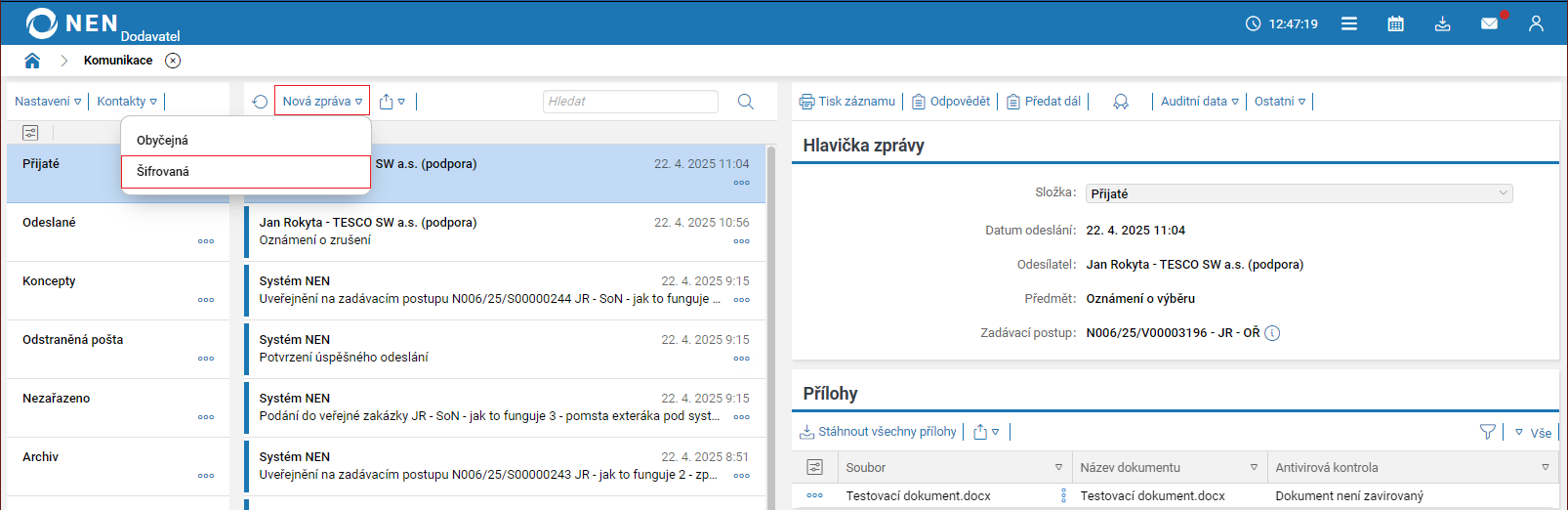
Task: Click the comment bubble icon in toolbar
Action: (1121, 102)
